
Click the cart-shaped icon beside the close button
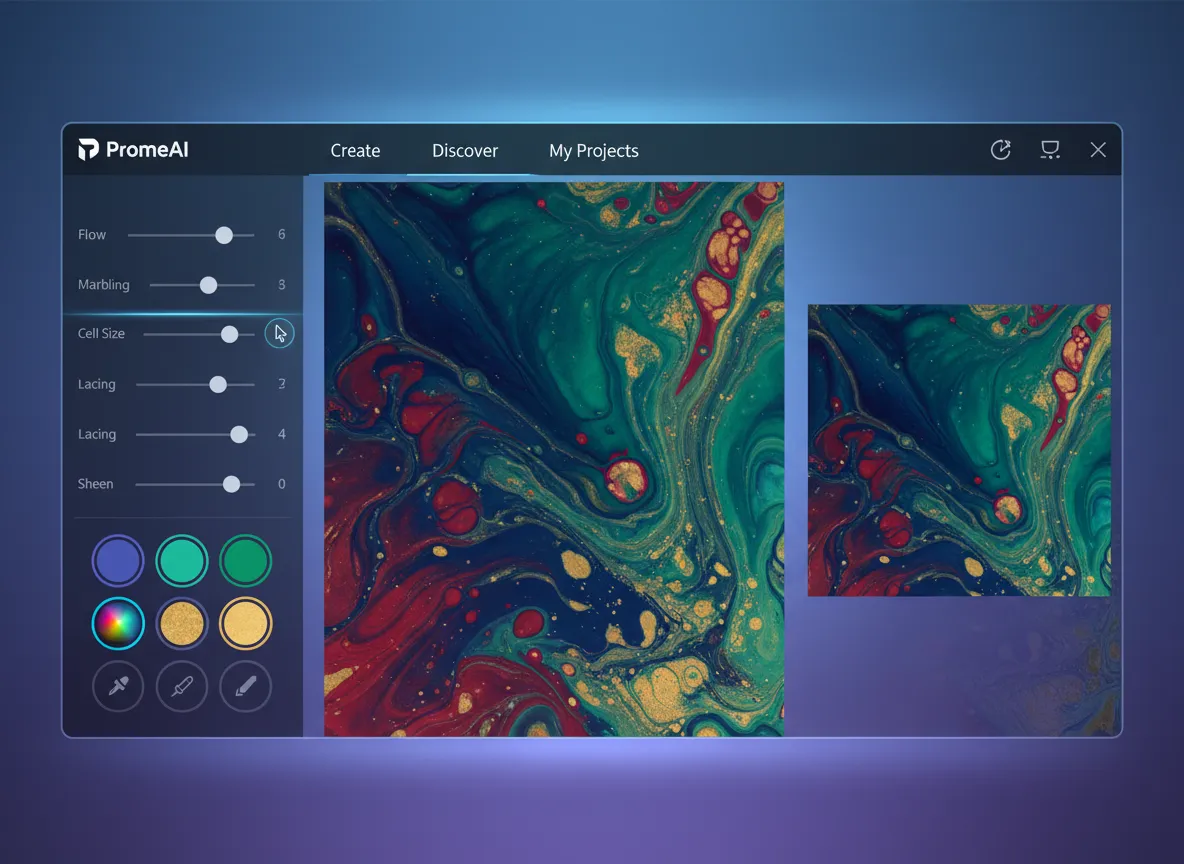(x=1049, y=150)
